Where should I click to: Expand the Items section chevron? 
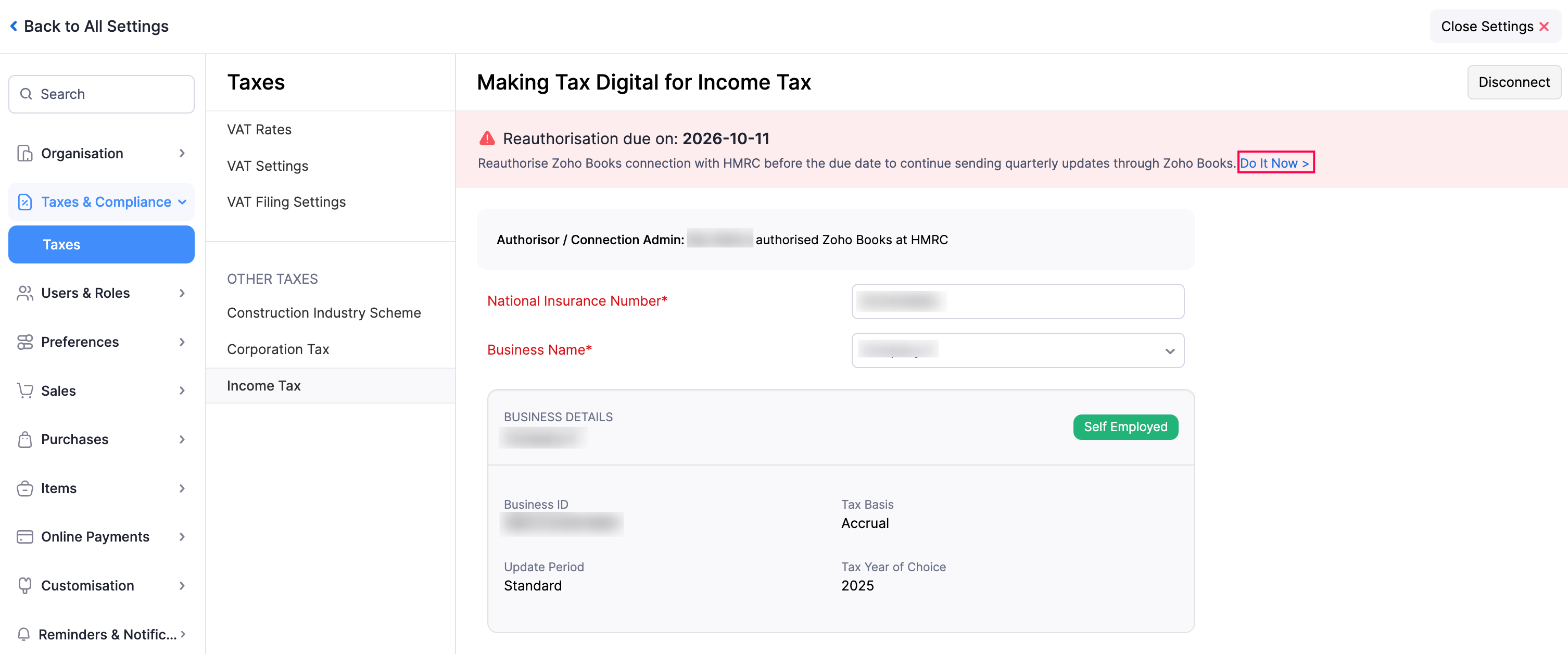182,488
